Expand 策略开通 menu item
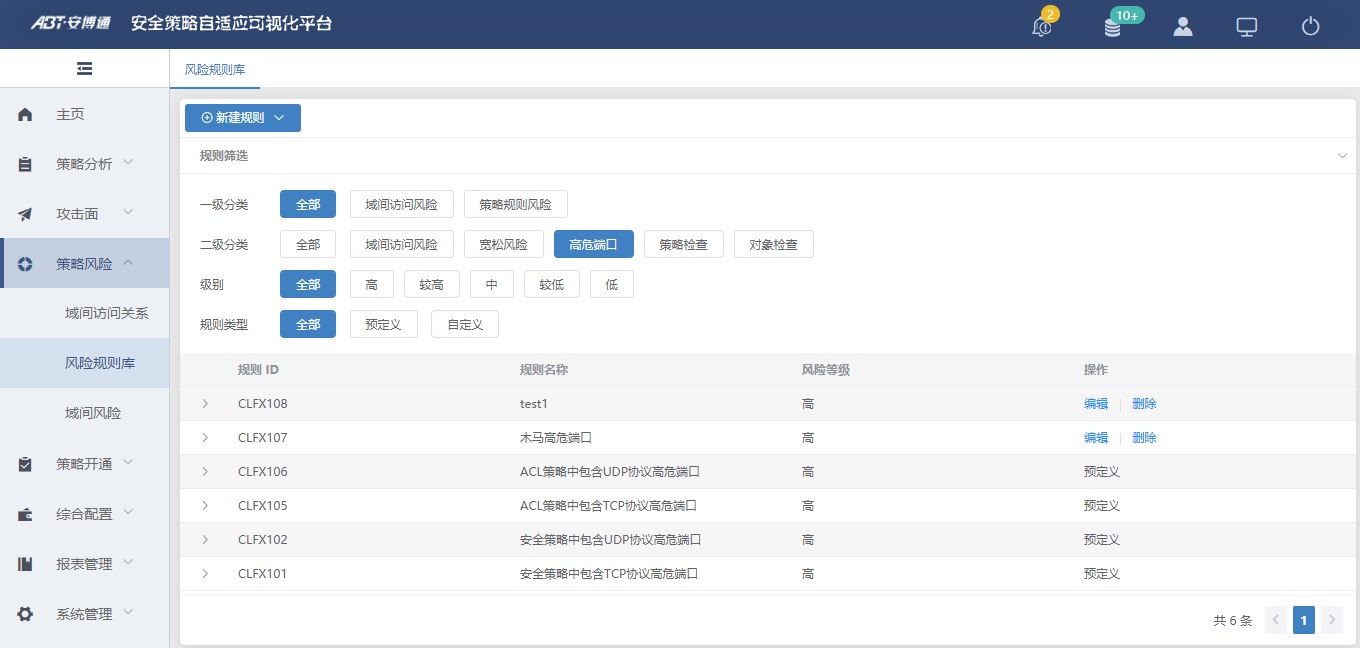Viewport: 1360px width, 648px height. tap(85, 464)
